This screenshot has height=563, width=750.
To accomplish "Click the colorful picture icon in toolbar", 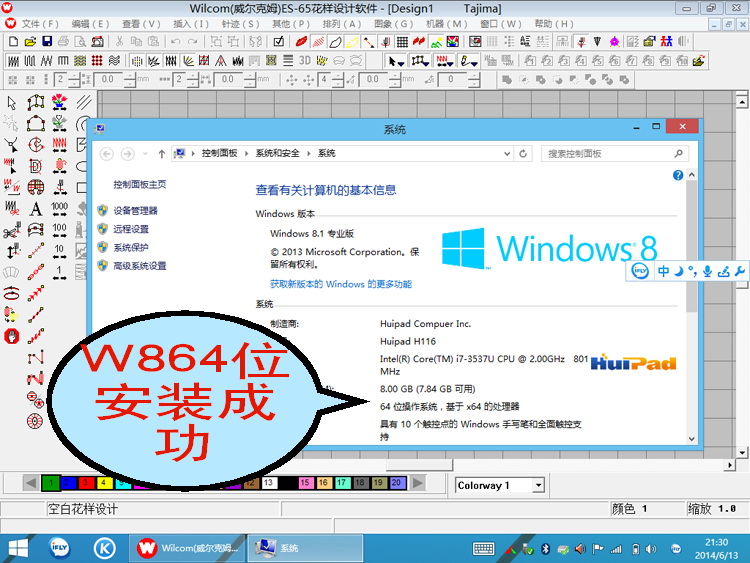I will [452, 42].
